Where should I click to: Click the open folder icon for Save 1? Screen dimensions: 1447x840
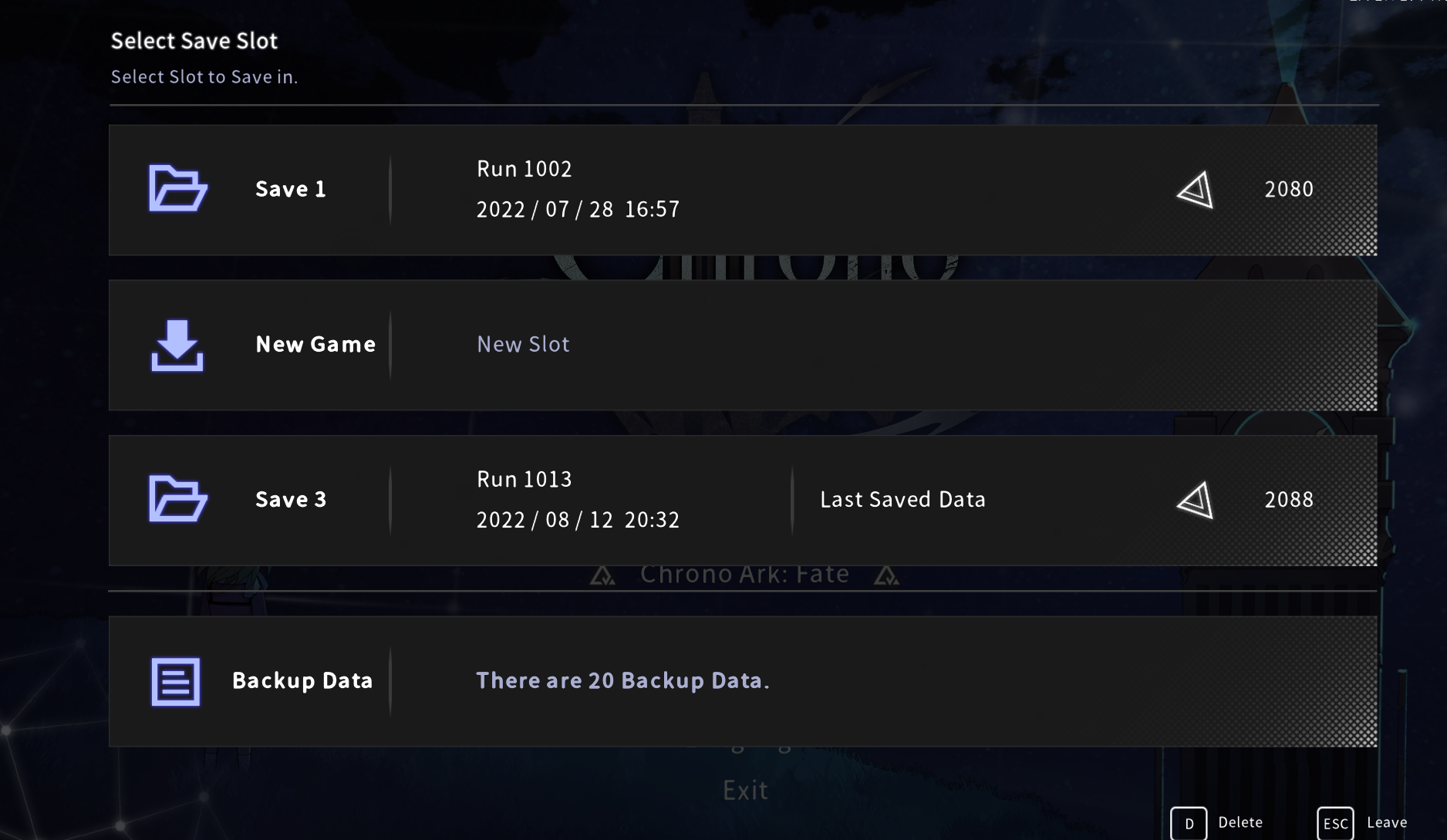pos(177,188)
